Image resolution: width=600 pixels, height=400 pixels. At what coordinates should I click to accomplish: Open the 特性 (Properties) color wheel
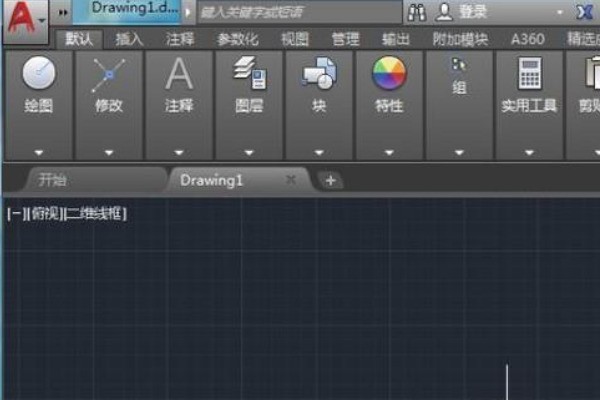389,74
